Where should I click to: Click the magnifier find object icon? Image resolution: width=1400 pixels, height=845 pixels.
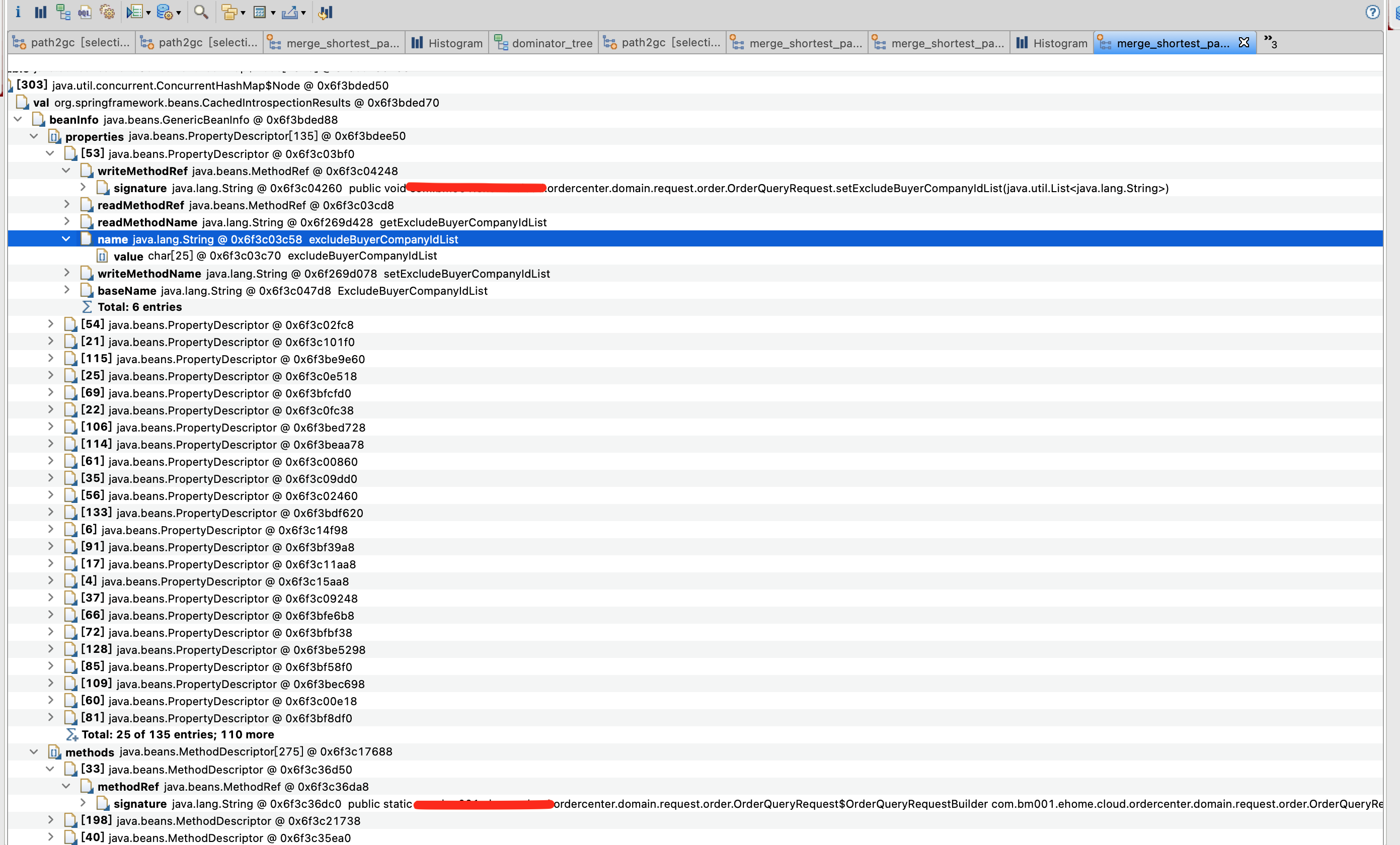pos(201,12)
